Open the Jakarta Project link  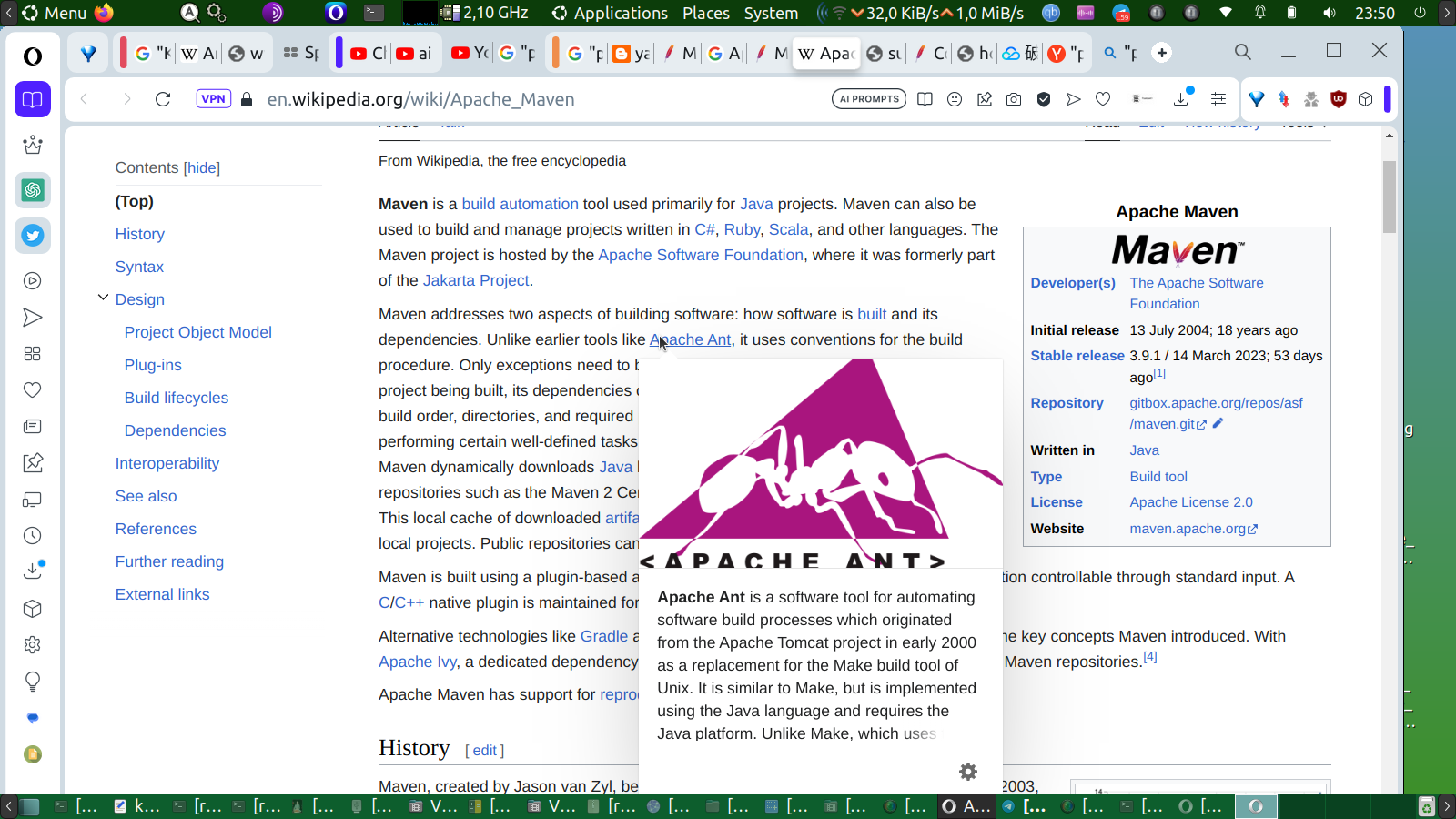pyautogui.click(x=476, y=280)
